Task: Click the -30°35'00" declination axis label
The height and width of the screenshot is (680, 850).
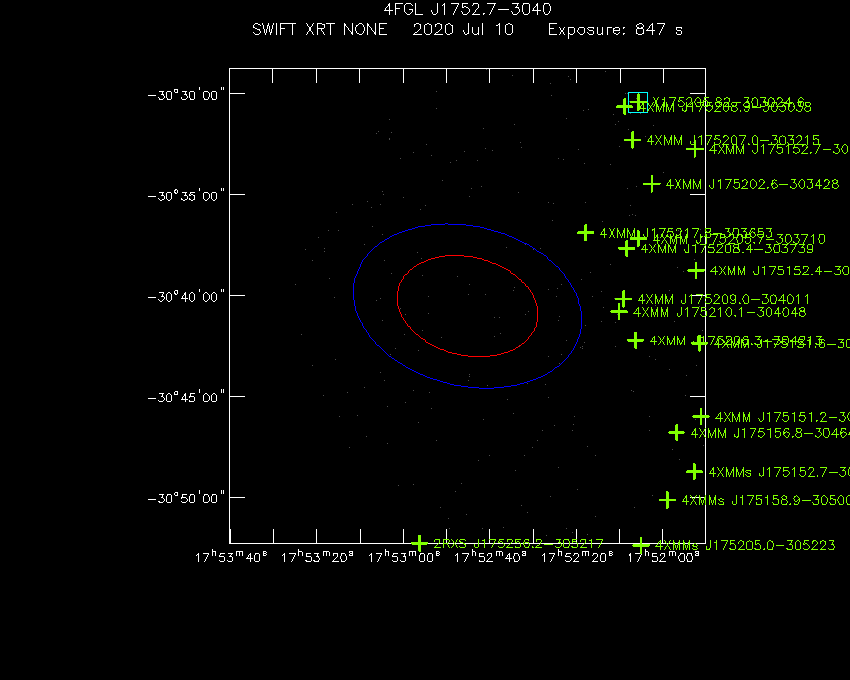Action: coord(186,196)
